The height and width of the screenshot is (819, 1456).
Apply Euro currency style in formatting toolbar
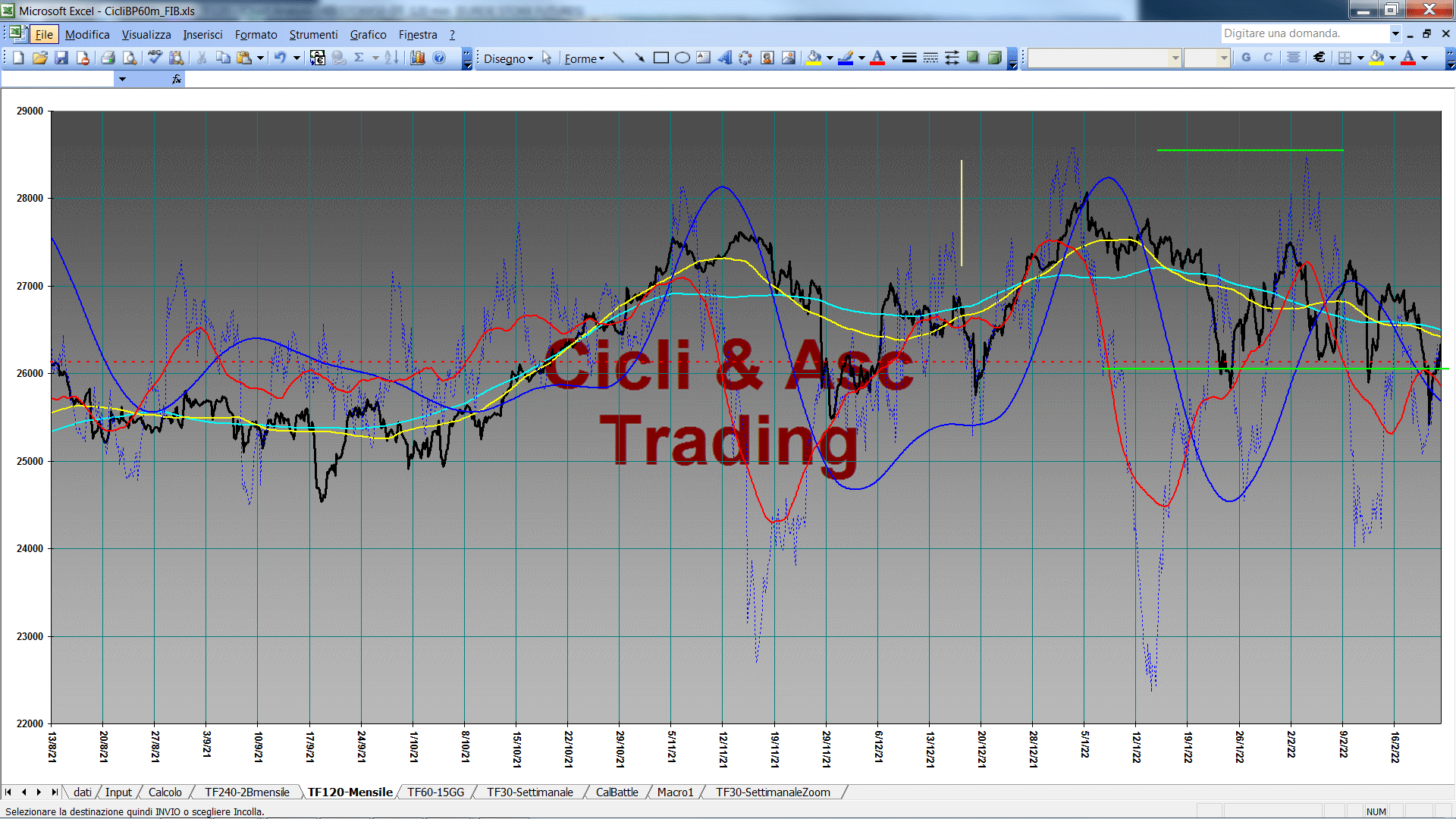1319,58
